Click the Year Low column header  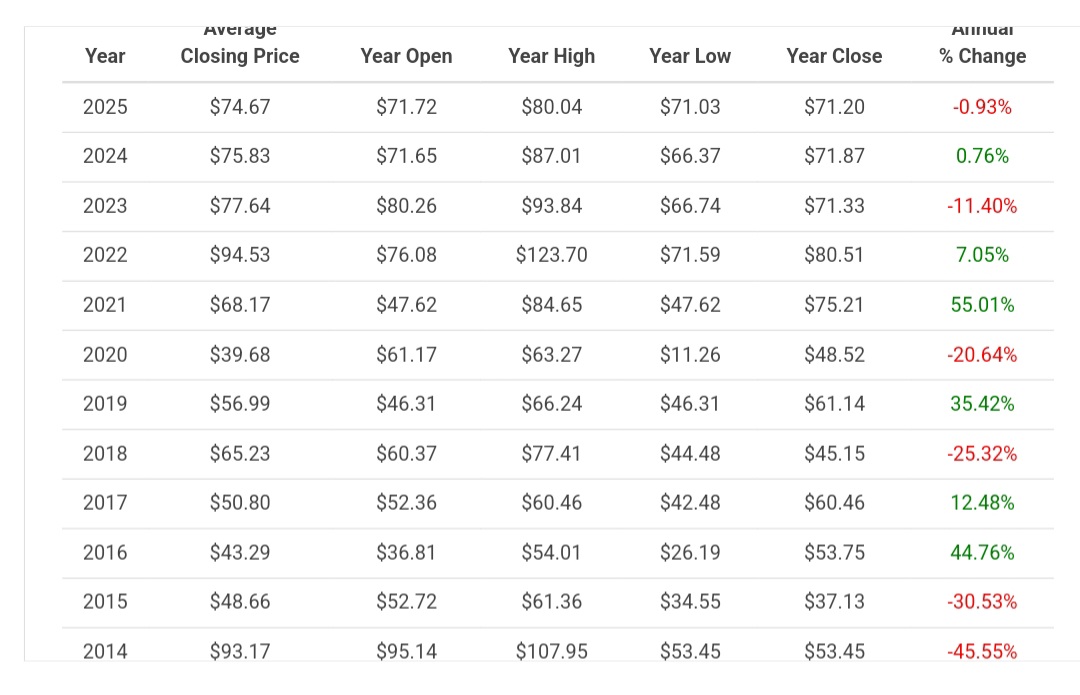[690, 56]
